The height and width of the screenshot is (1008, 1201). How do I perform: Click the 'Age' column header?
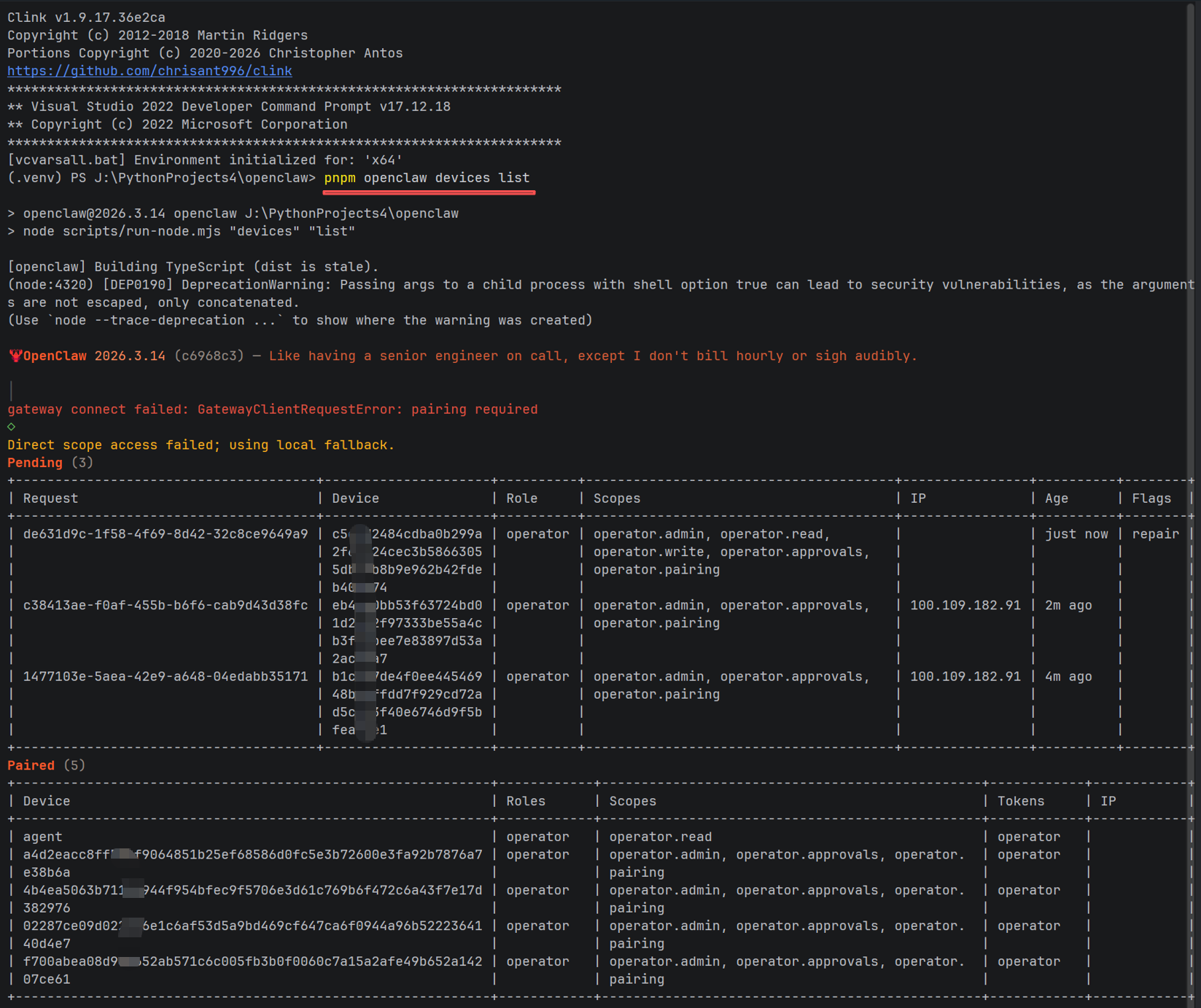click(x=1057, y=499)
